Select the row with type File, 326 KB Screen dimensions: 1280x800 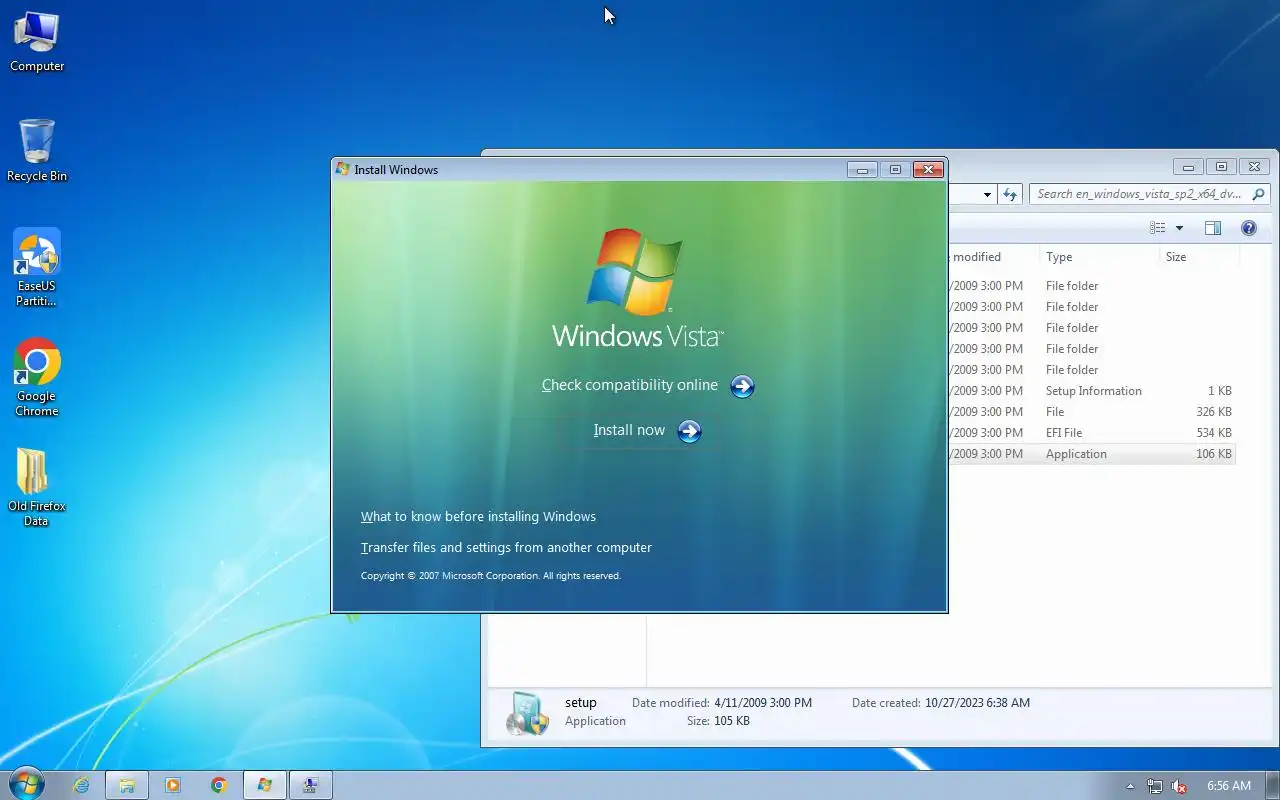pyautogui.click(x=1091, y=412)
